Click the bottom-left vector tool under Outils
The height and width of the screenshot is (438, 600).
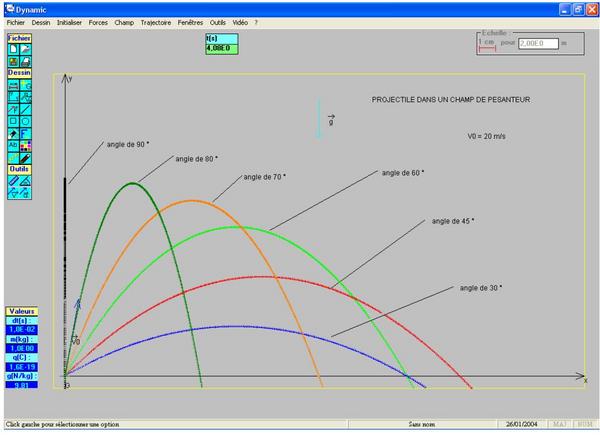13,193
